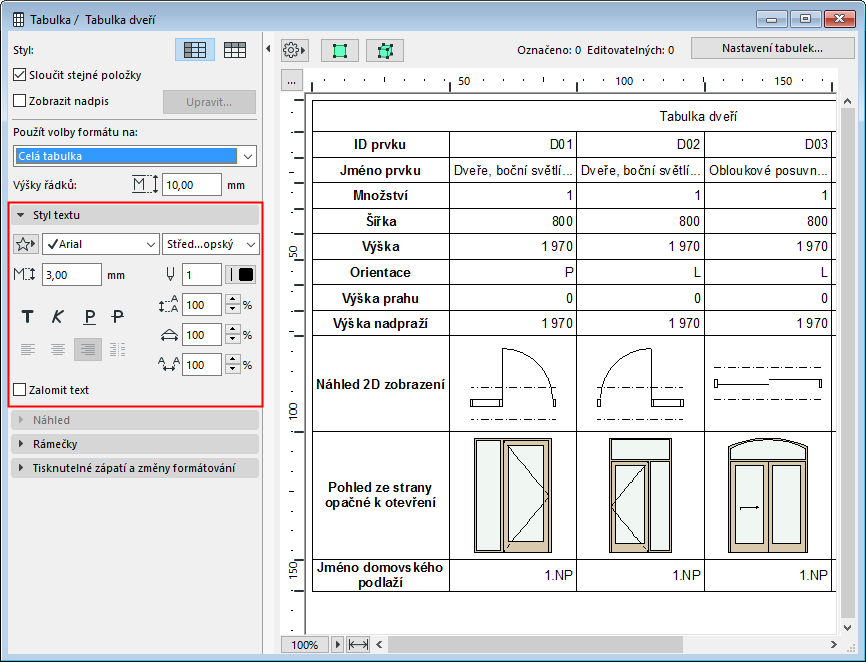866x662 pixels.
Task: Open the Arial font dropdown
Action: (x=100, y=244)
